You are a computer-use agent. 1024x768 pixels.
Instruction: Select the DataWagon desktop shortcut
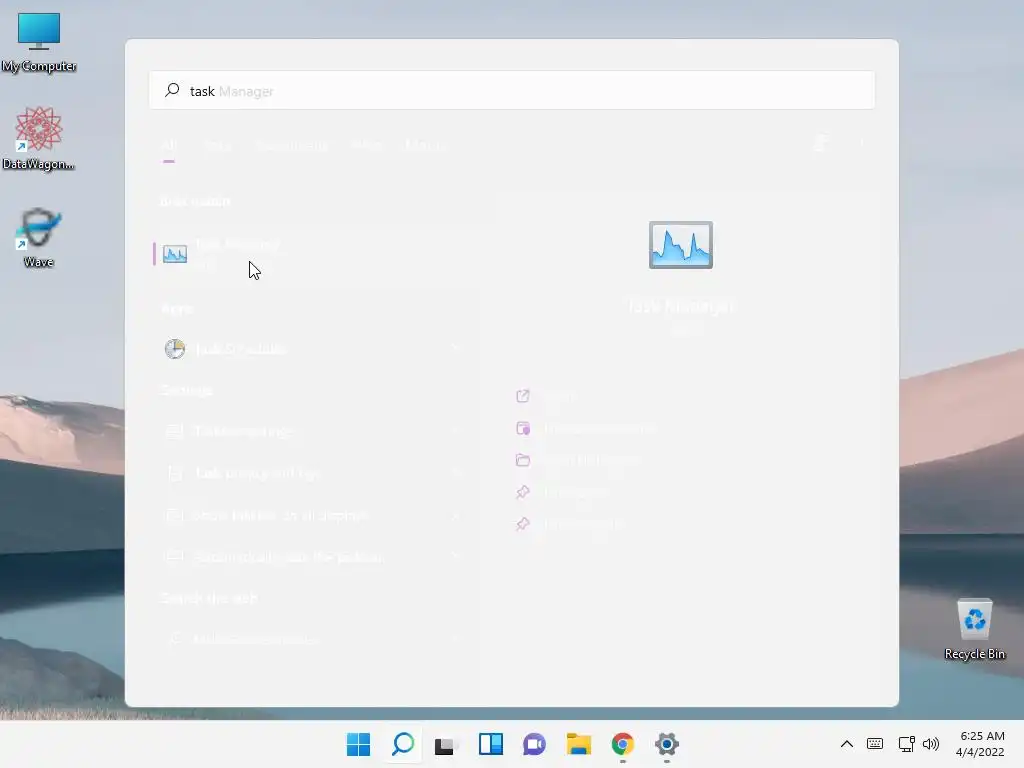click(x=39, y=139)
